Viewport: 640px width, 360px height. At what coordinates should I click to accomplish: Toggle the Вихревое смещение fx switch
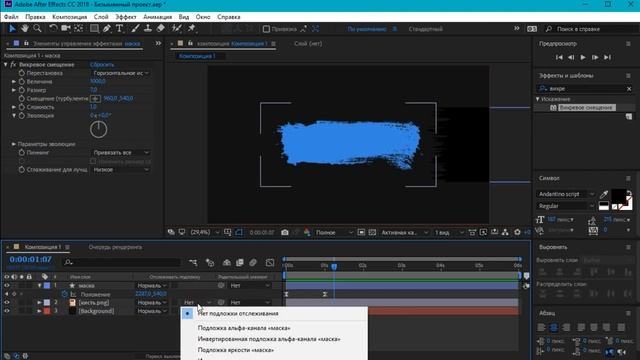click(13, 64)
